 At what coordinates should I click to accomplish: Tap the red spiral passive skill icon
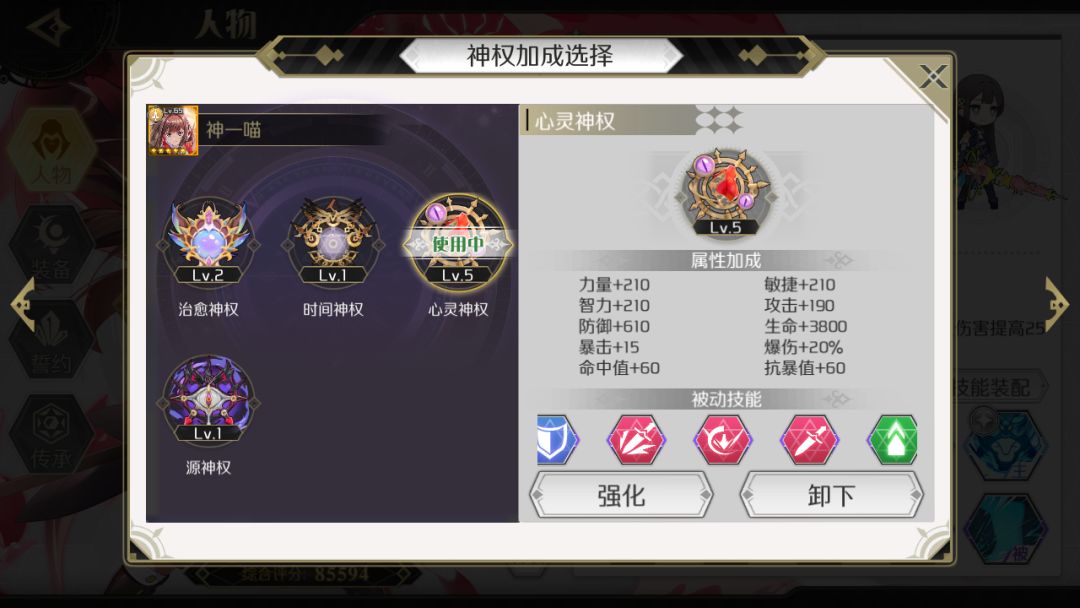tap(723, 439)
